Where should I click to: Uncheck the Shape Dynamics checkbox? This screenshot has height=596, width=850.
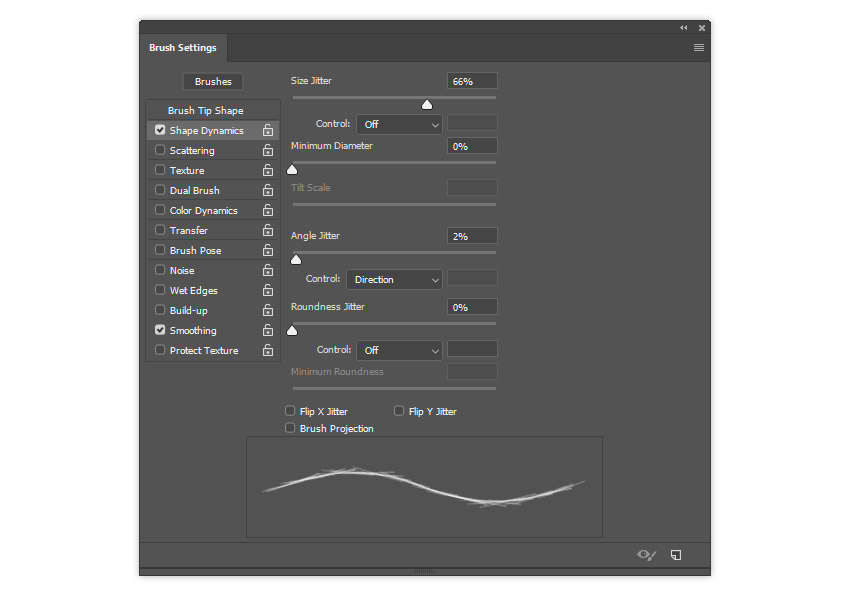(x=160, y=130)
